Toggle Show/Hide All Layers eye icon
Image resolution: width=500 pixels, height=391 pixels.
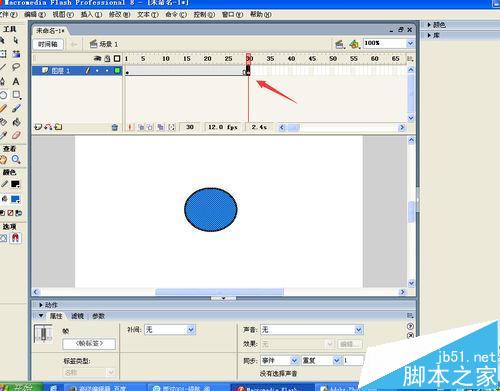pos(97,59)
